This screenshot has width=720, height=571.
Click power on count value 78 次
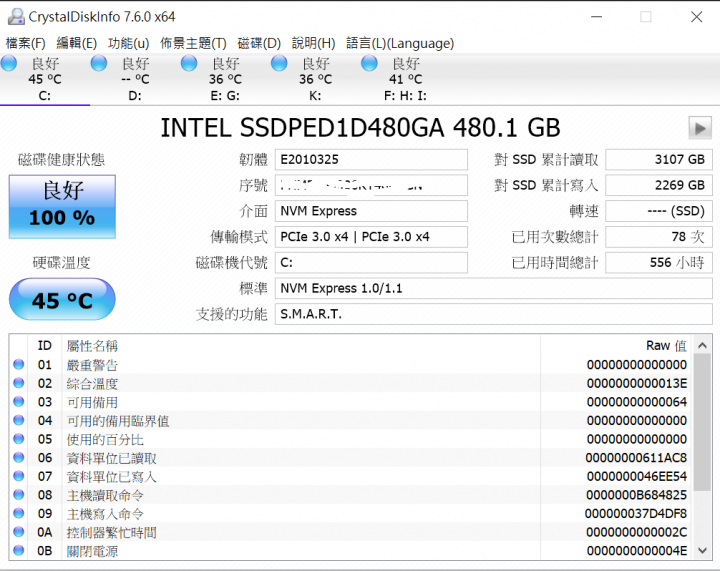coord(659,237)
